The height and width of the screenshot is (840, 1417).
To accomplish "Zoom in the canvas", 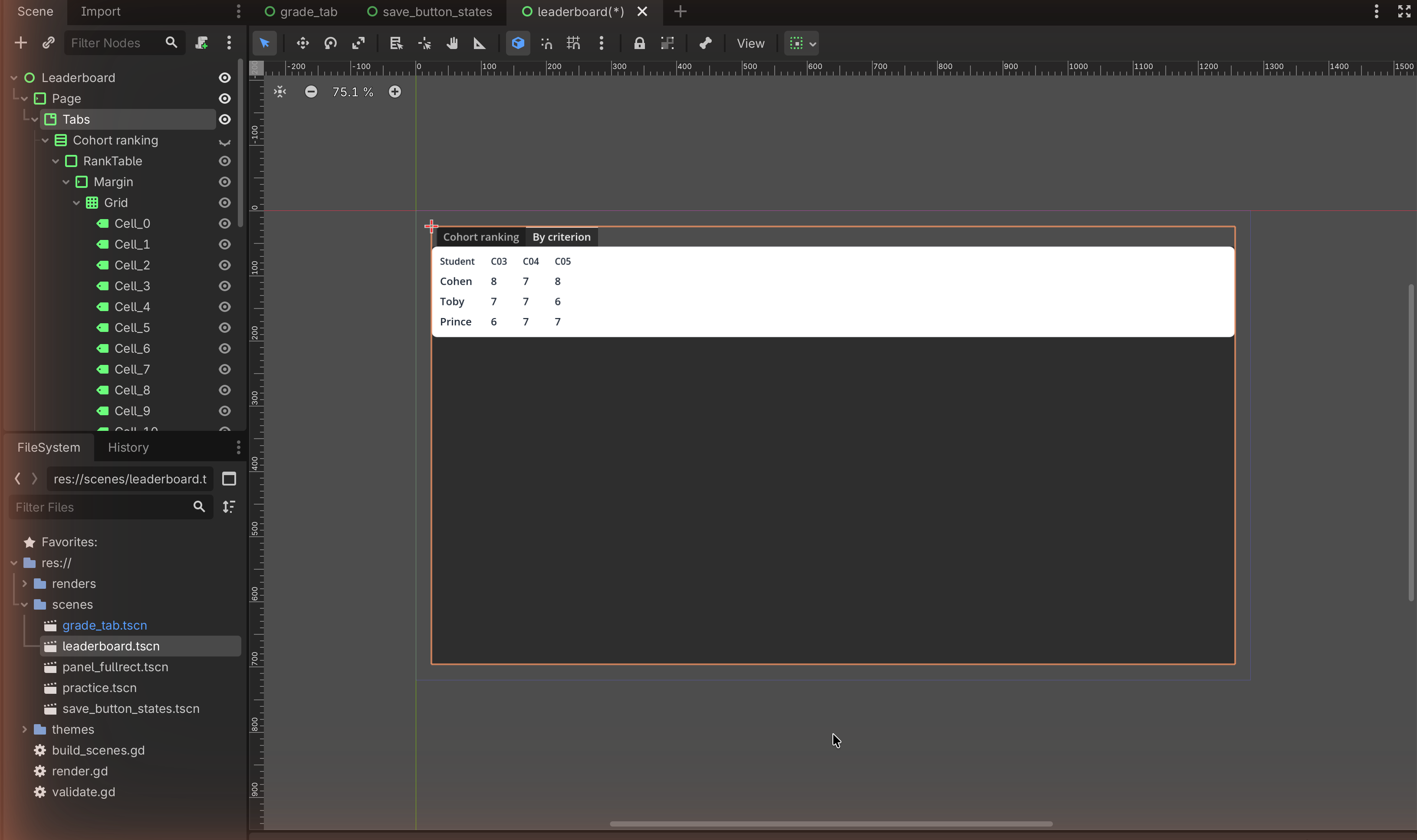I will [395, 92].
